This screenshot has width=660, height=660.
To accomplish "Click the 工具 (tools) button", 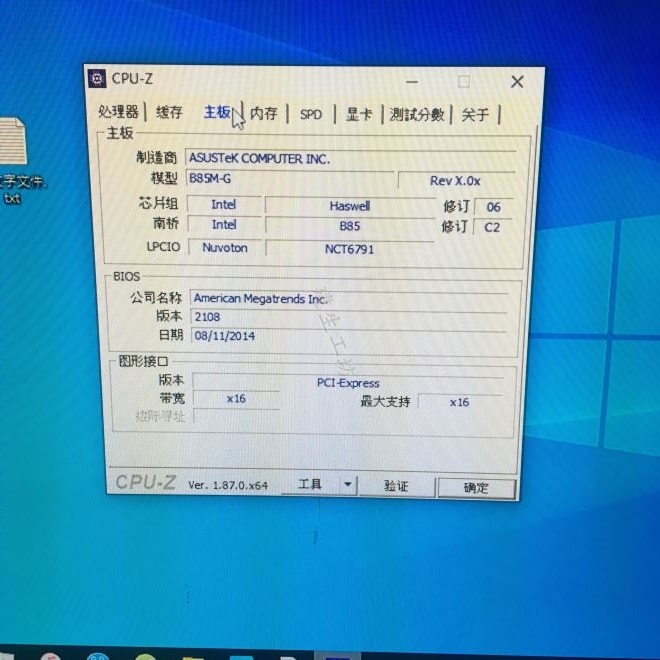I will (x=310, y=484).
